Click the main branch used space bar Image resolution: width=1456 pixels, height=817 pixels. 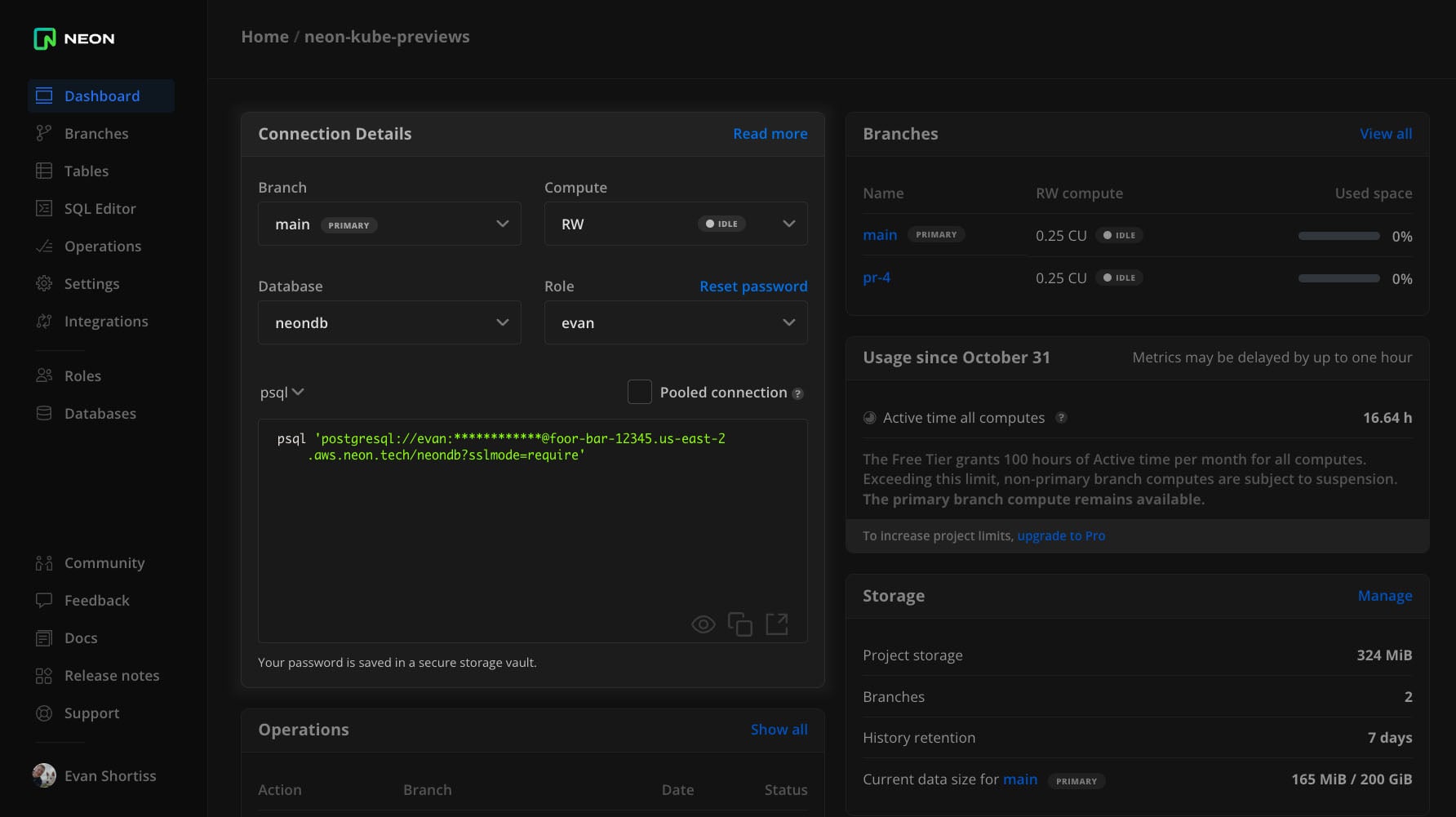pos(1338,237)
